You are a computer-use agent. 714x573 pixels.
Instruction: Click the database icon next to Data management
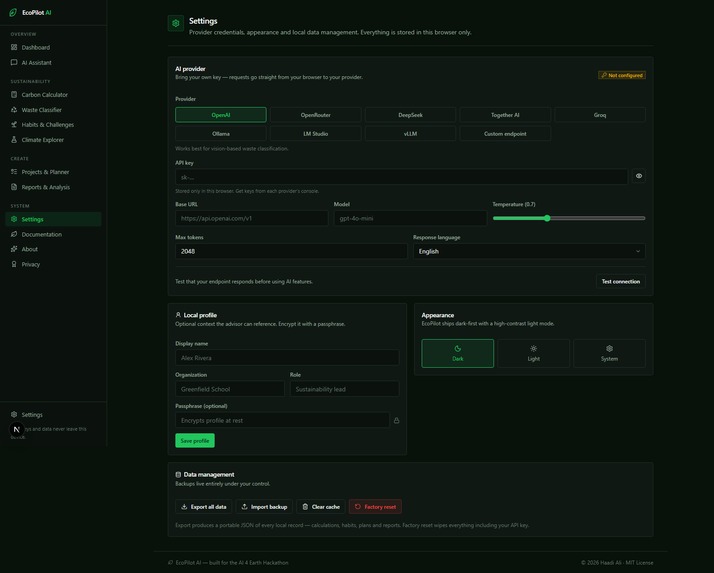[x=178, y=475]
